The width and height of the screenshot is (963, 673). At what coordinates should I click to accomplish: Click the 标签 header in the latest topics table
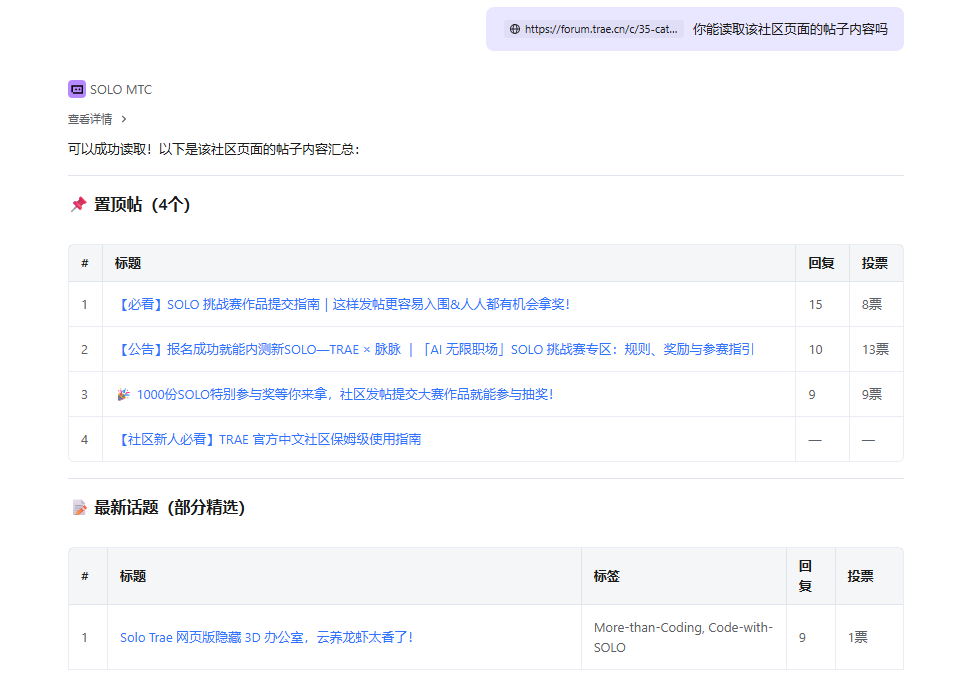click(x=607, y=576)
